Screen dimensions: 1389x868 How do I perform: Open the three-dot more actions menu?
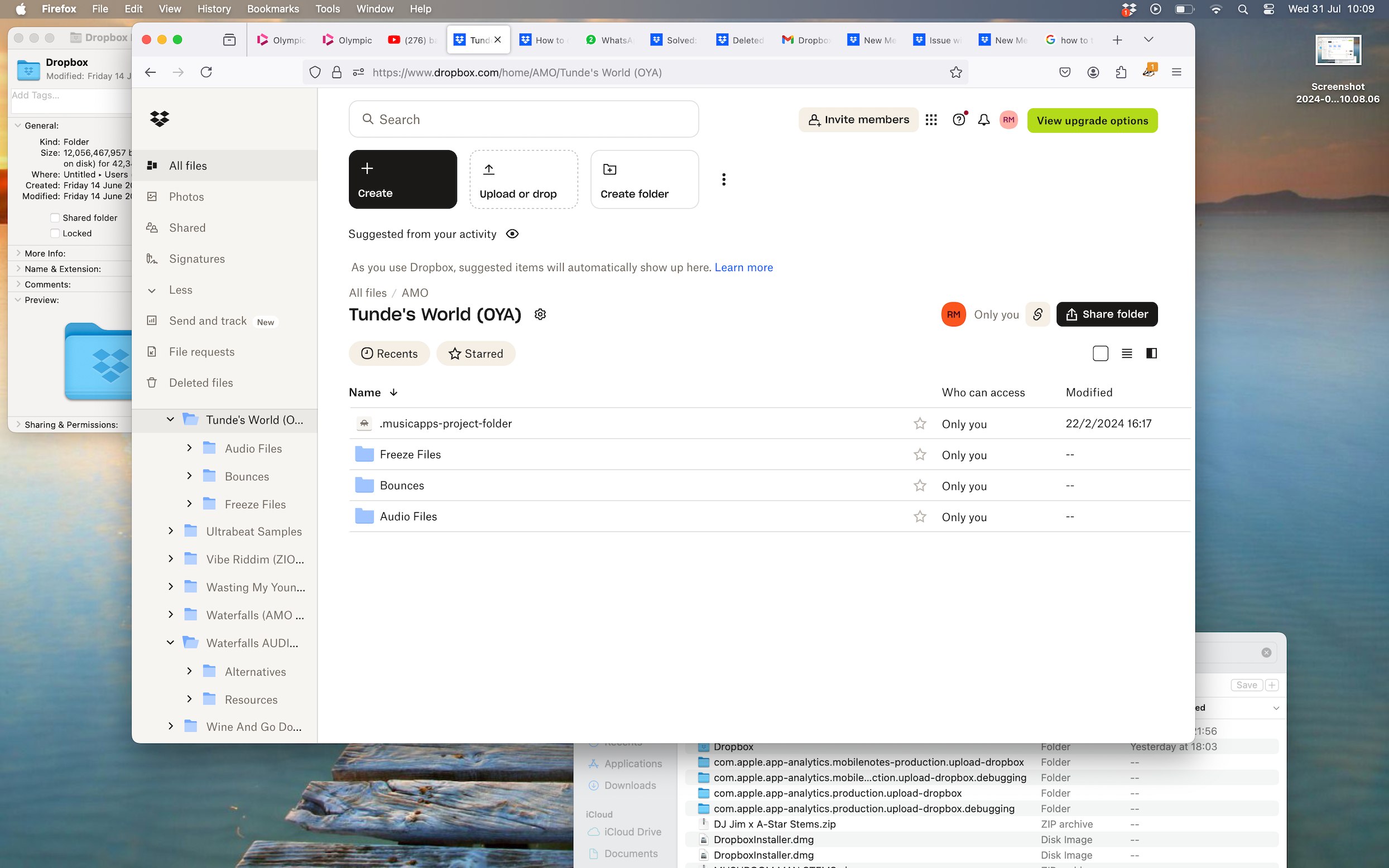723,180
